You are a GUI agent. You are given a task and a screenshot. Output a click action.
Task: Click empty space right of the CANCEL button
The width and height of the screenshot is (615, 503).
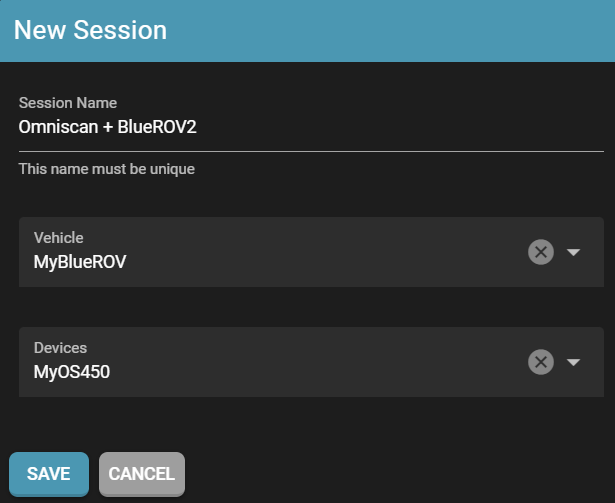tap(400, 474)
